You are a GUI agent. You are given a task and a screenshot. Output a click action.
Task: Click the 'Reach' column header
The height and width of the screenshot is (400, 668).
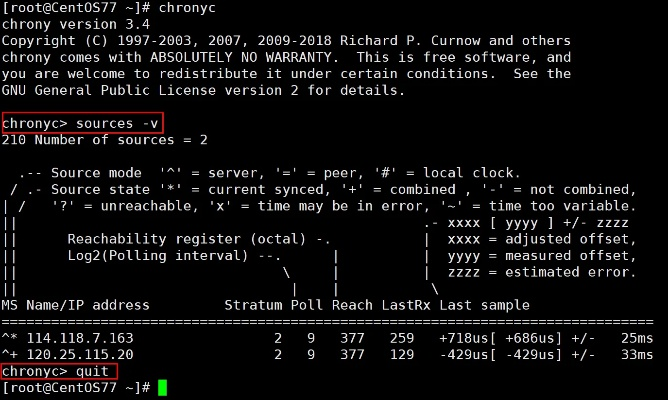click(352, 305)
